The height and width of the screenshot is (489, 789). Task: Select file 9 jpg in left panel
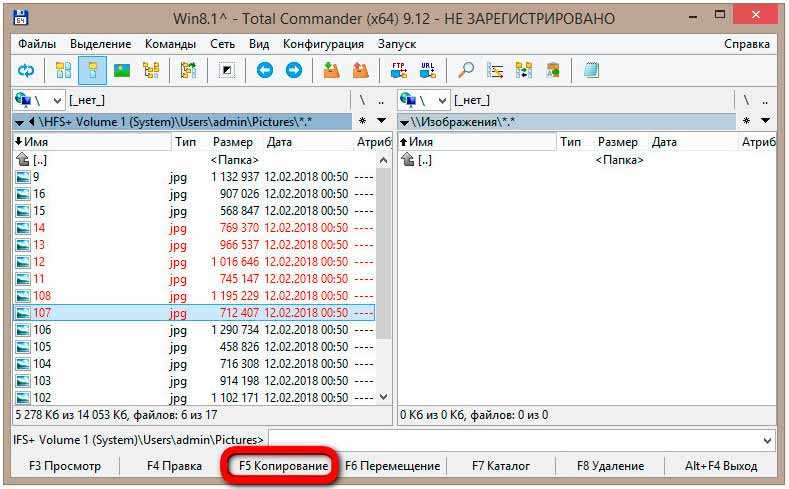(x=194, y=177)
